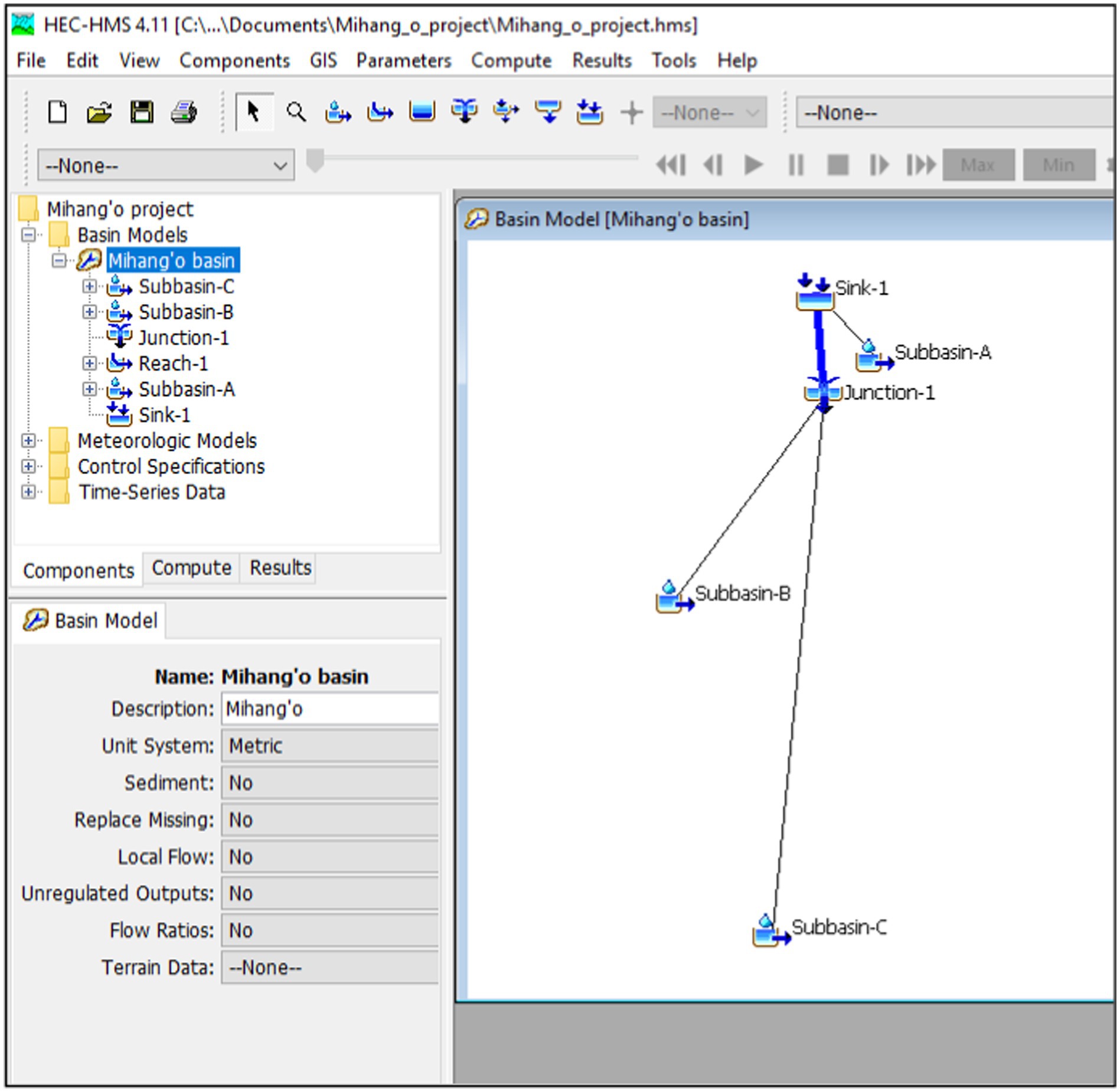The width and height of the screenshot is (1120, 1092).
Task: Switch to the Compute tab under the tree
Action: pos(192,568)
